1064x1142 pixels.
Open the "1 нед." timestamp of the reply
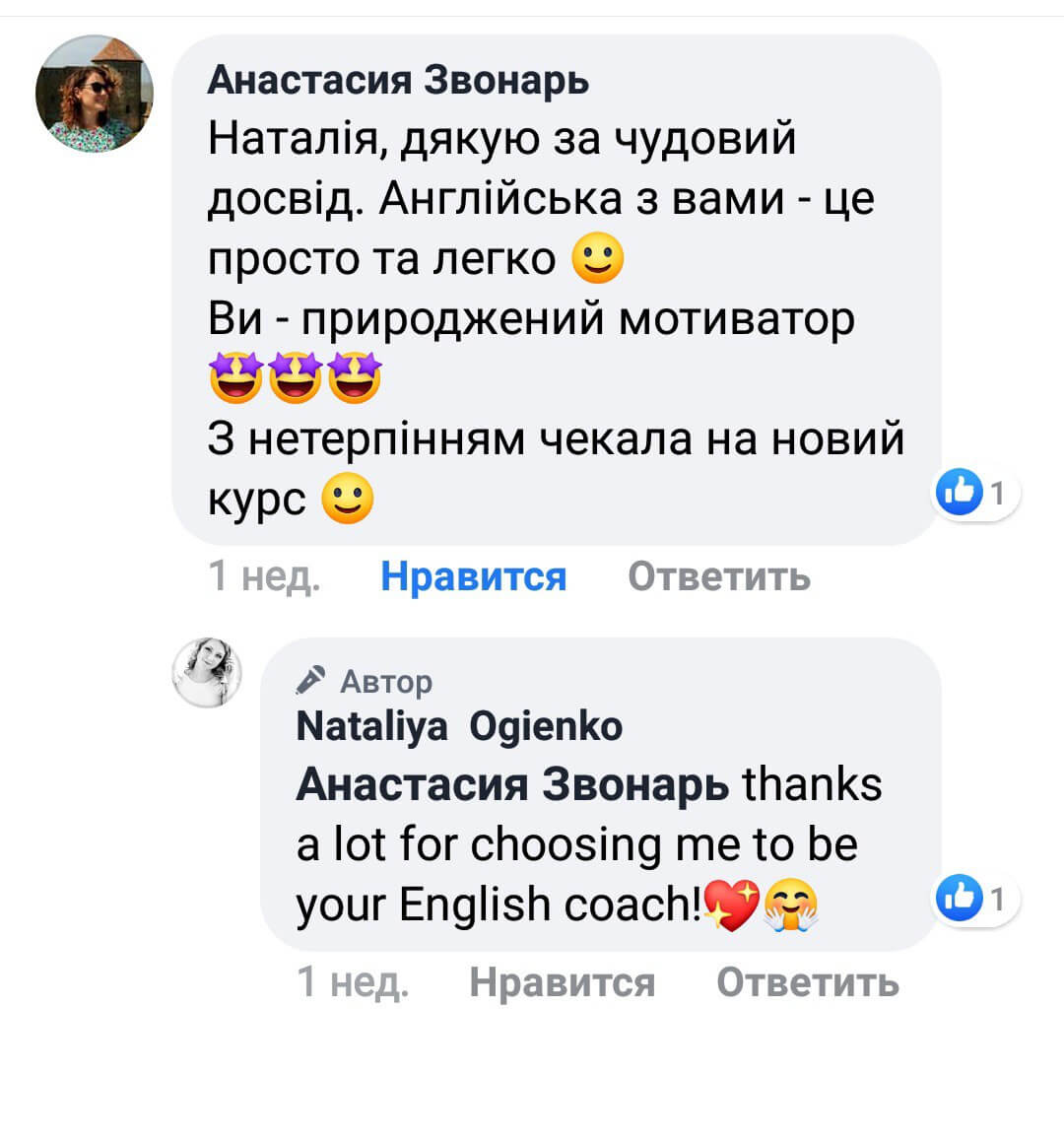point(353,982)
